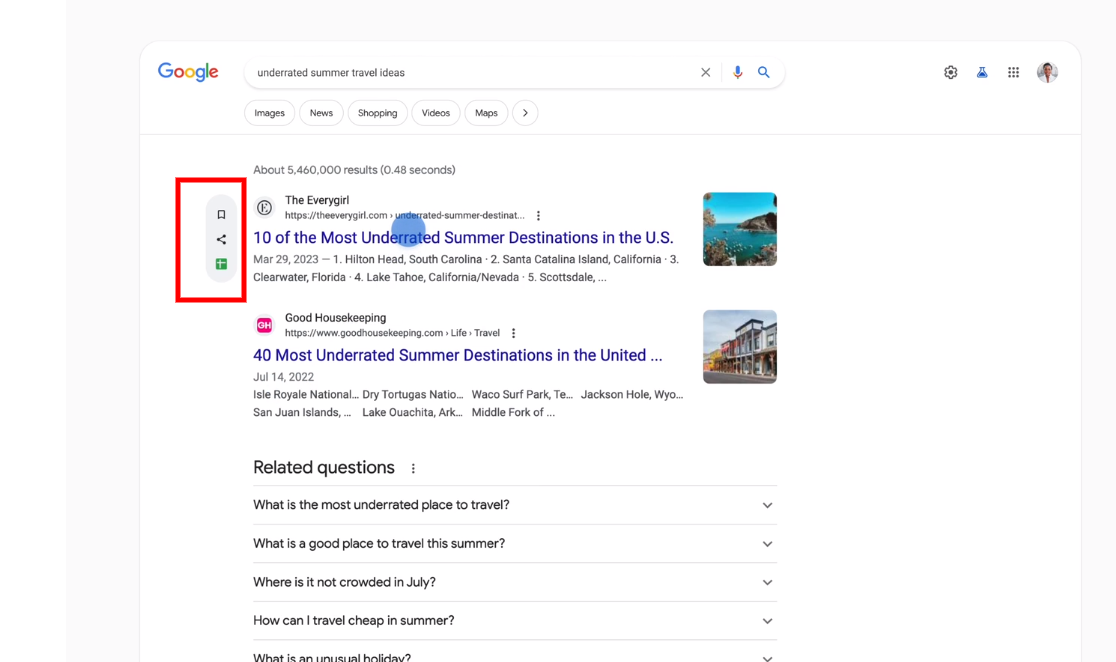The image size is (1116, 662).
Task: Click the "Jul 14, 2022" date text
Action: tap(283, 377)
